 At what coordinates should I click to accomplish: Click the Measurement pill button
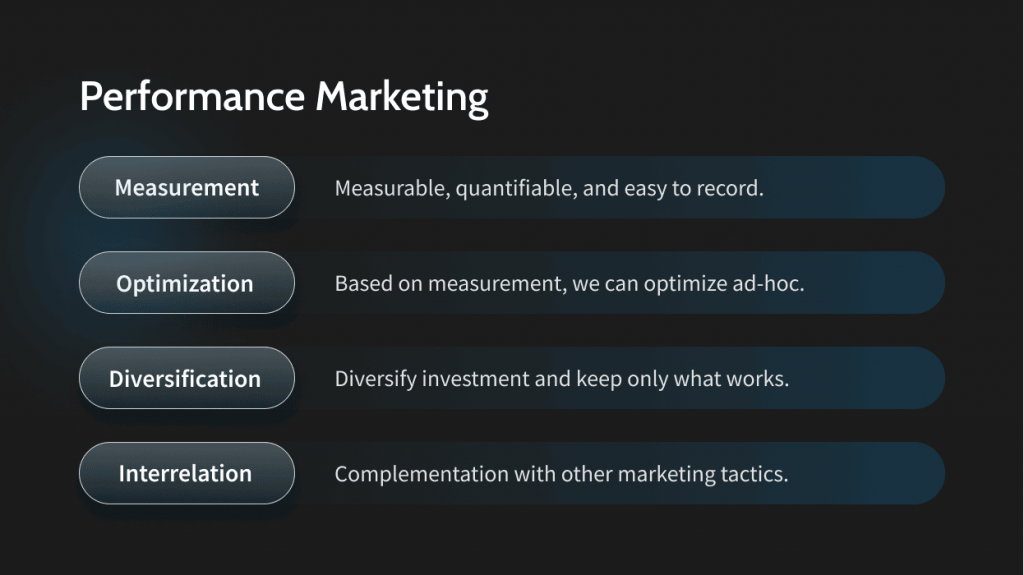tap(186, 188)
